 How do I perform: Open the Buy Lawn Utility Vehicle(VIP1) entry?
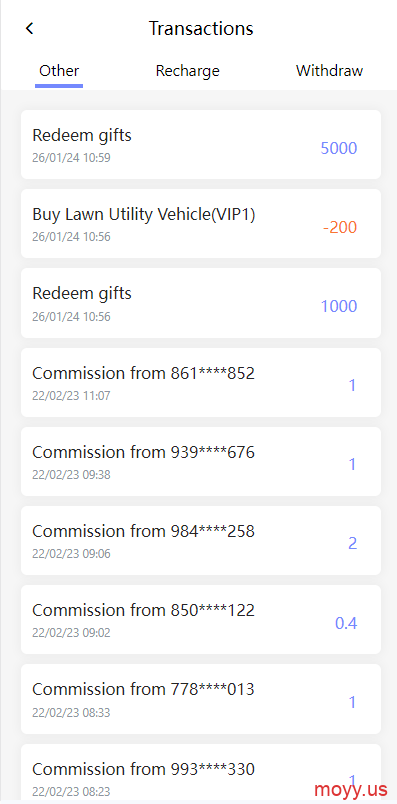click(201, 224)
